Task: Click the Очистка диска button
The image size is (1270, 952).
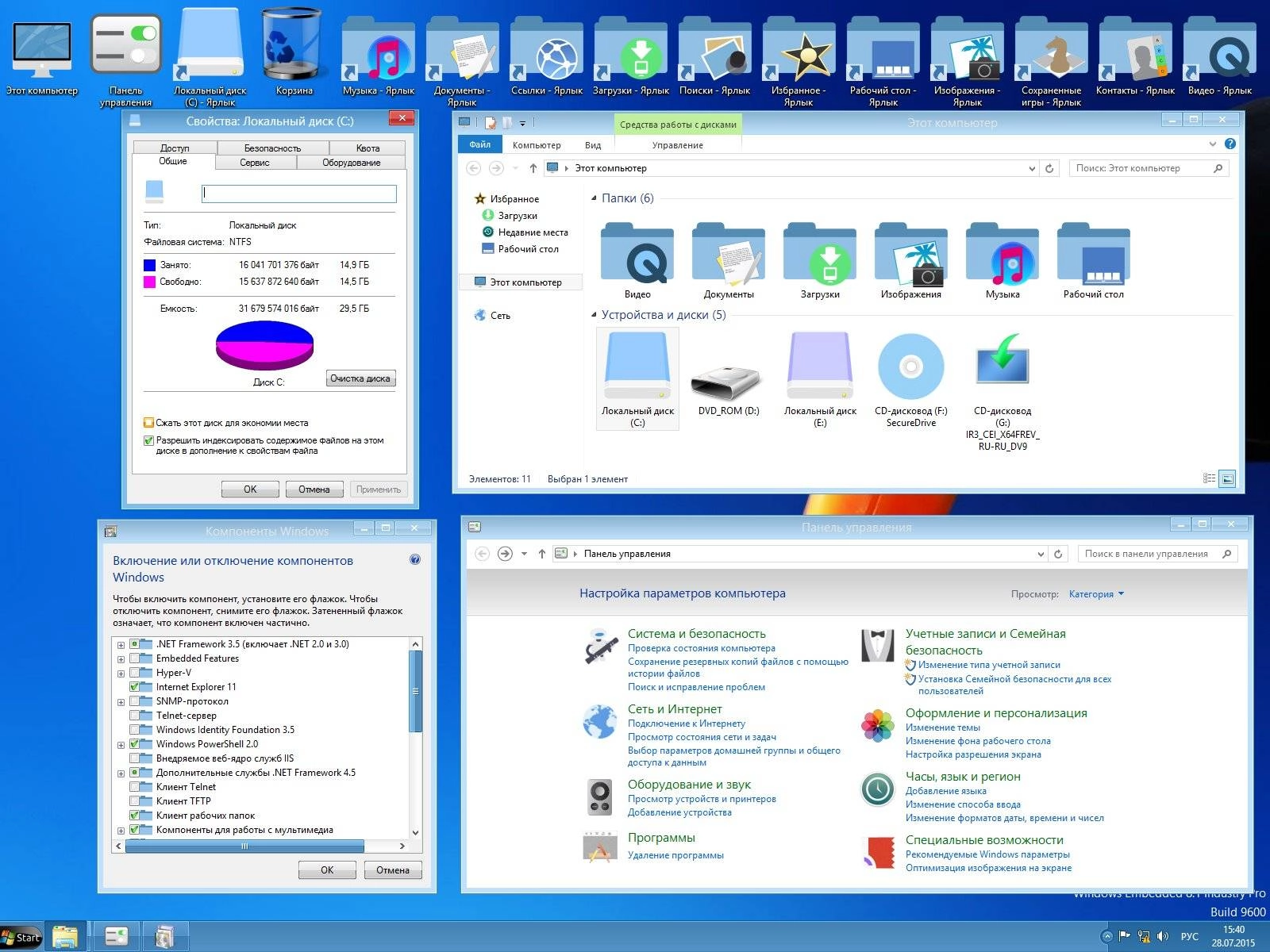Action: click(360, 378)
